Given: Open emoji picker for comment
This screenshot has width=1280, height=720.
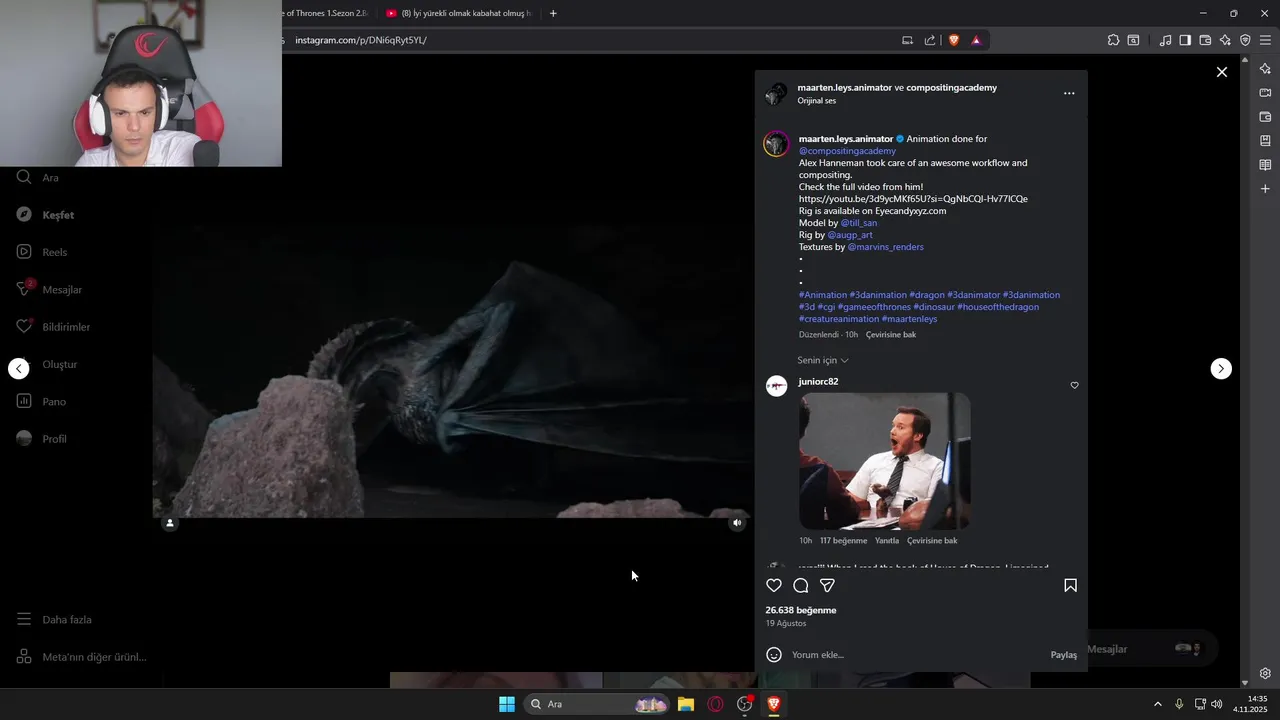Looking at the screenshot, I should 774,655.
